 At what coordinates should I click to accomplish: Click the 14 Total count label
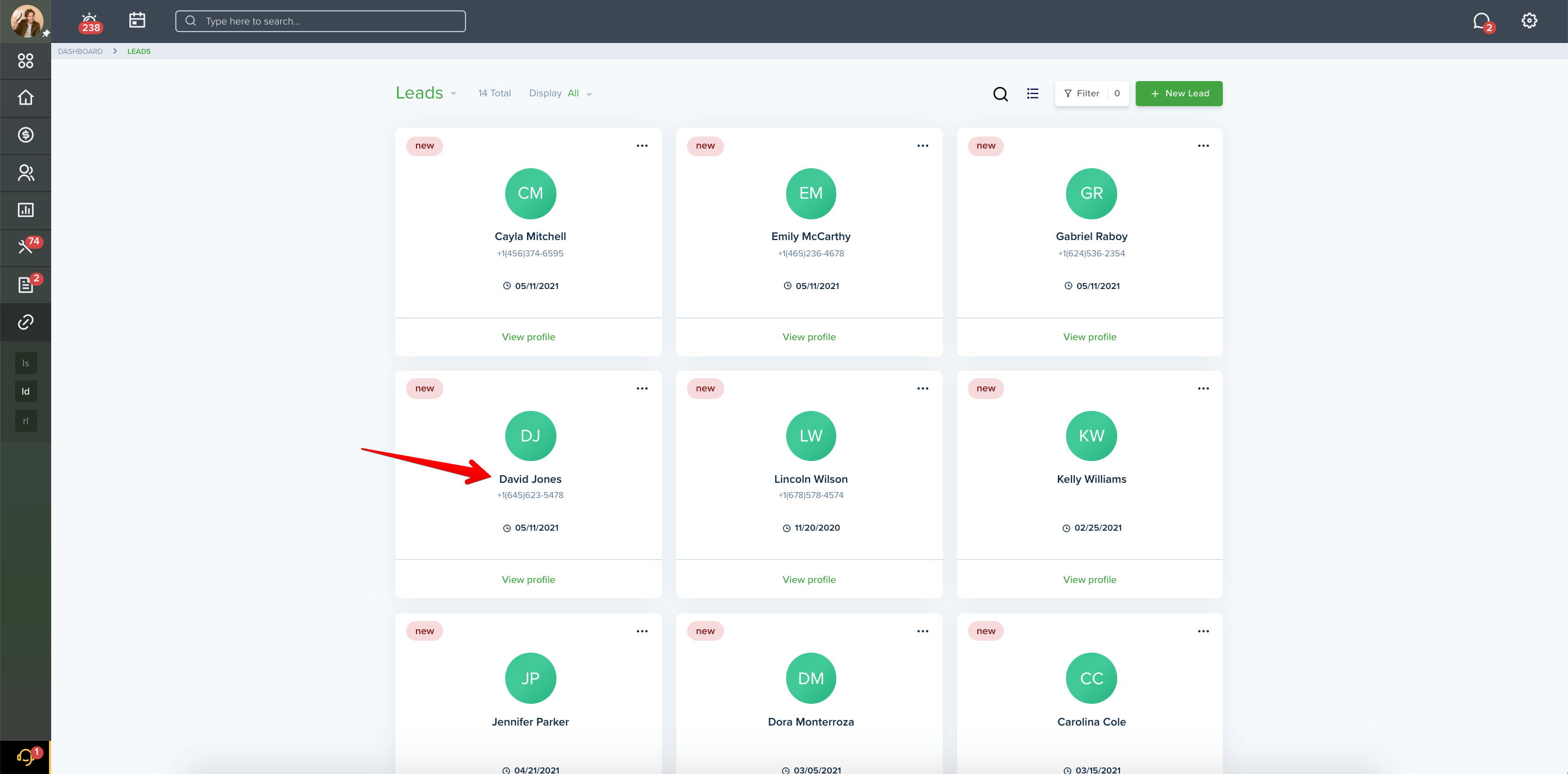[x=494, y=94]
